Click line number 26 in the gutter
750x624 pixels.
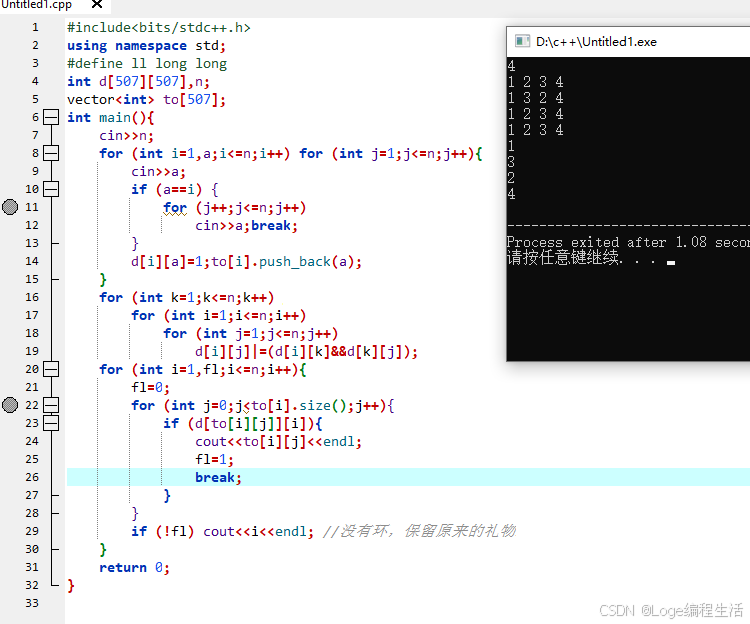[x=32, y=477]
